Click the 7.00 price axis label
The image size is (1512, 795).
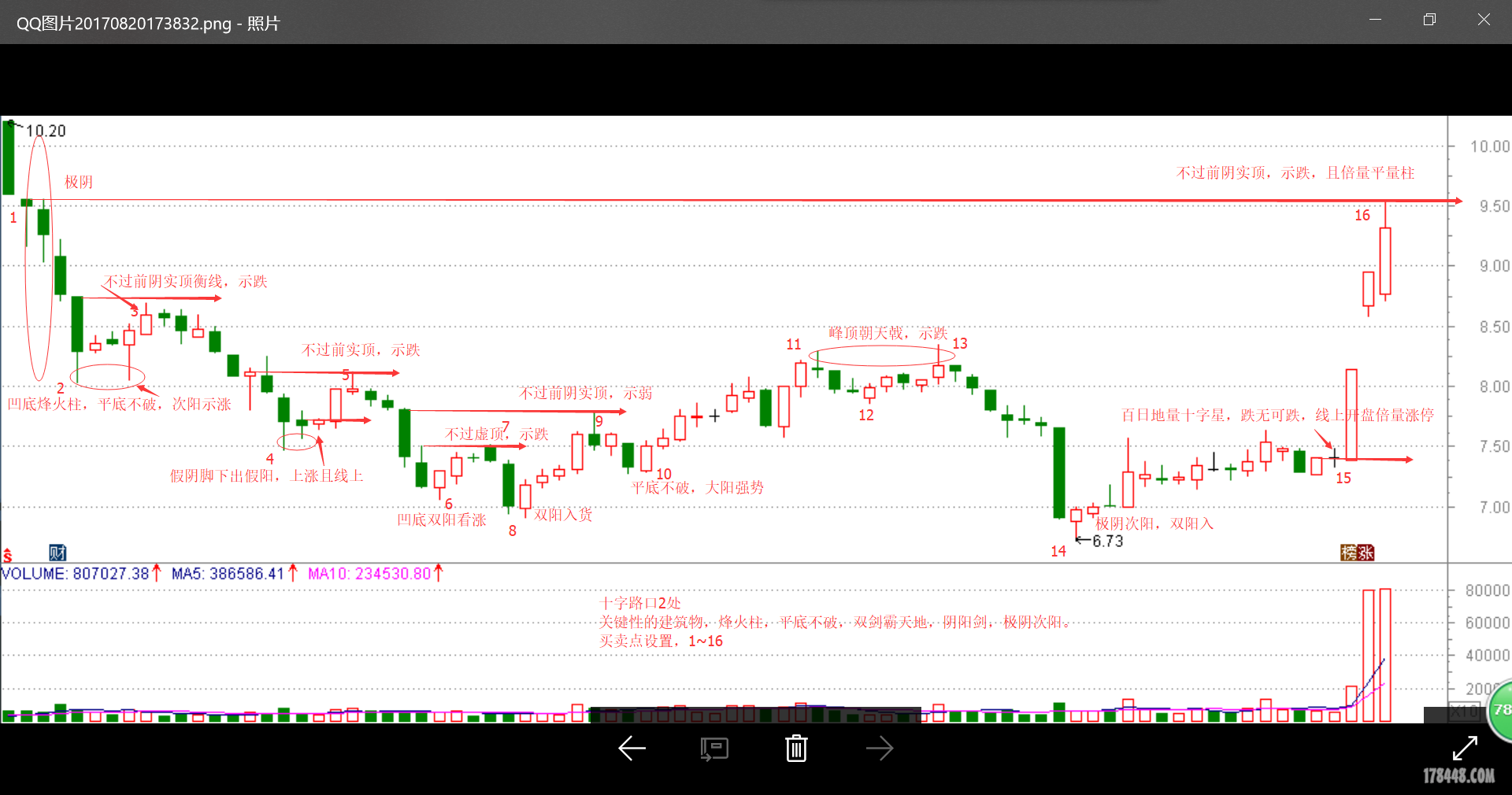1494,507
